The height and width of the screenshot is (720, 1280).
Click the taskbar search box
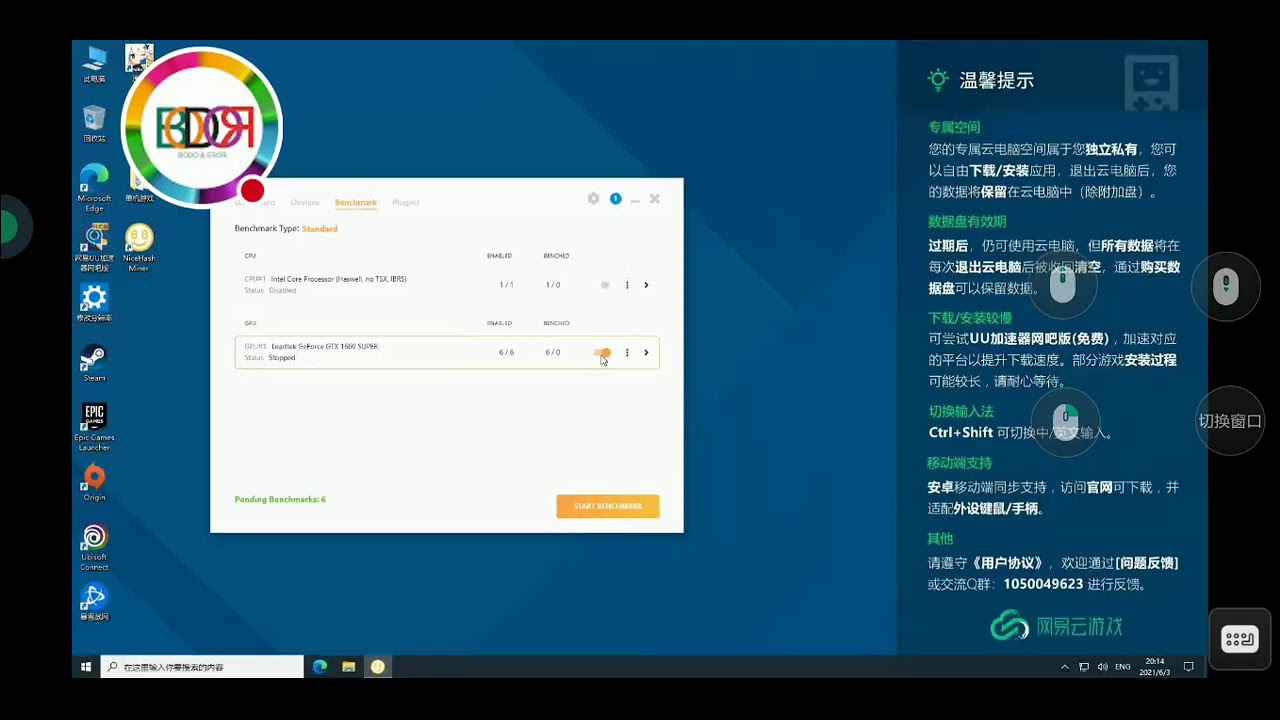(x=202, y=666)
